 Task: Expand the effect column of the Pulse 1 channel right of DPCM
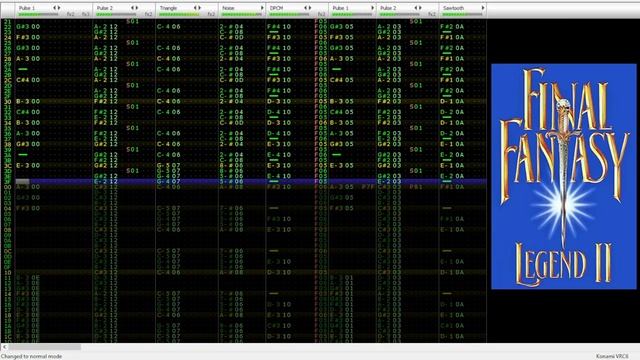373,8
